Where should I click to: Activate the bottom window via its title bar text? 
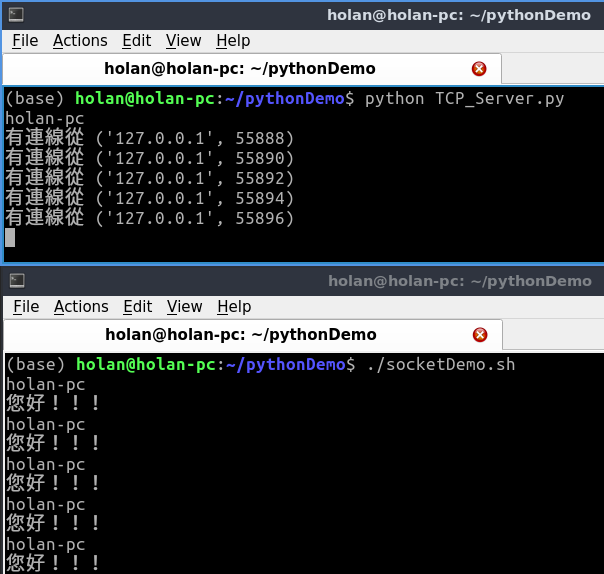click(460, 281)
